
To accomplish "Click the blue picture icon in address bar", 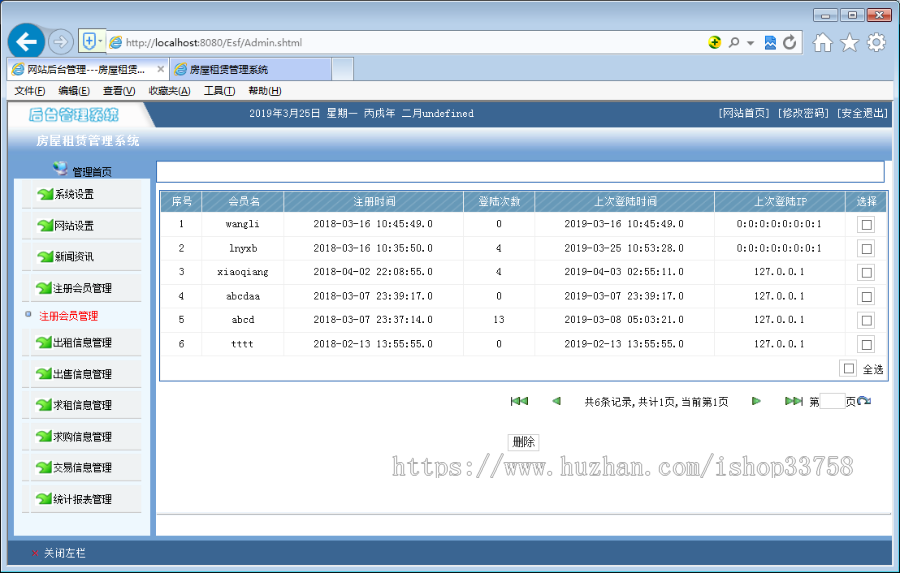I will 770,42.
